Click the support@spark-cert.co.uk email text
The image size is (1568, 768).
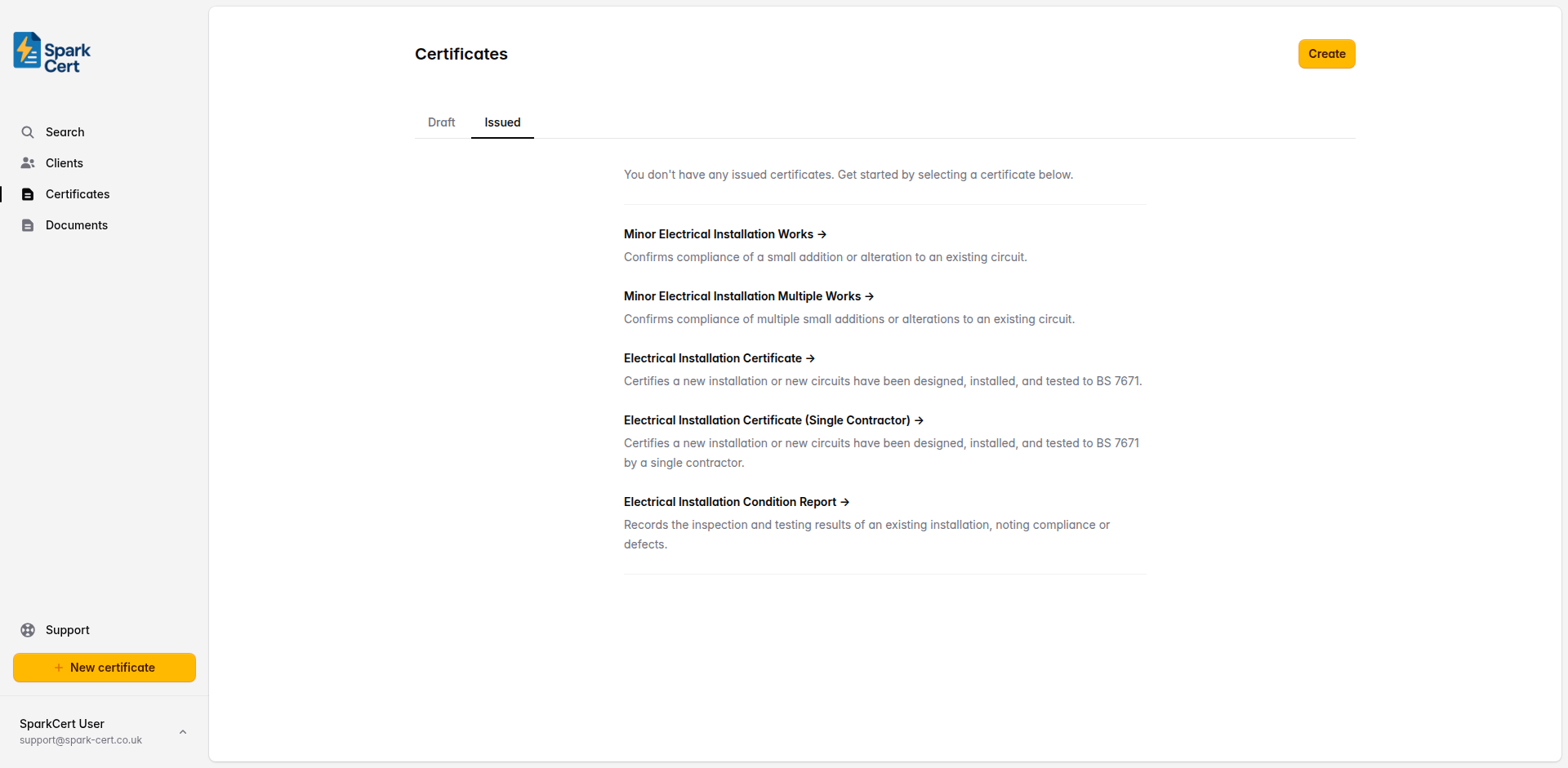[79, 740]
